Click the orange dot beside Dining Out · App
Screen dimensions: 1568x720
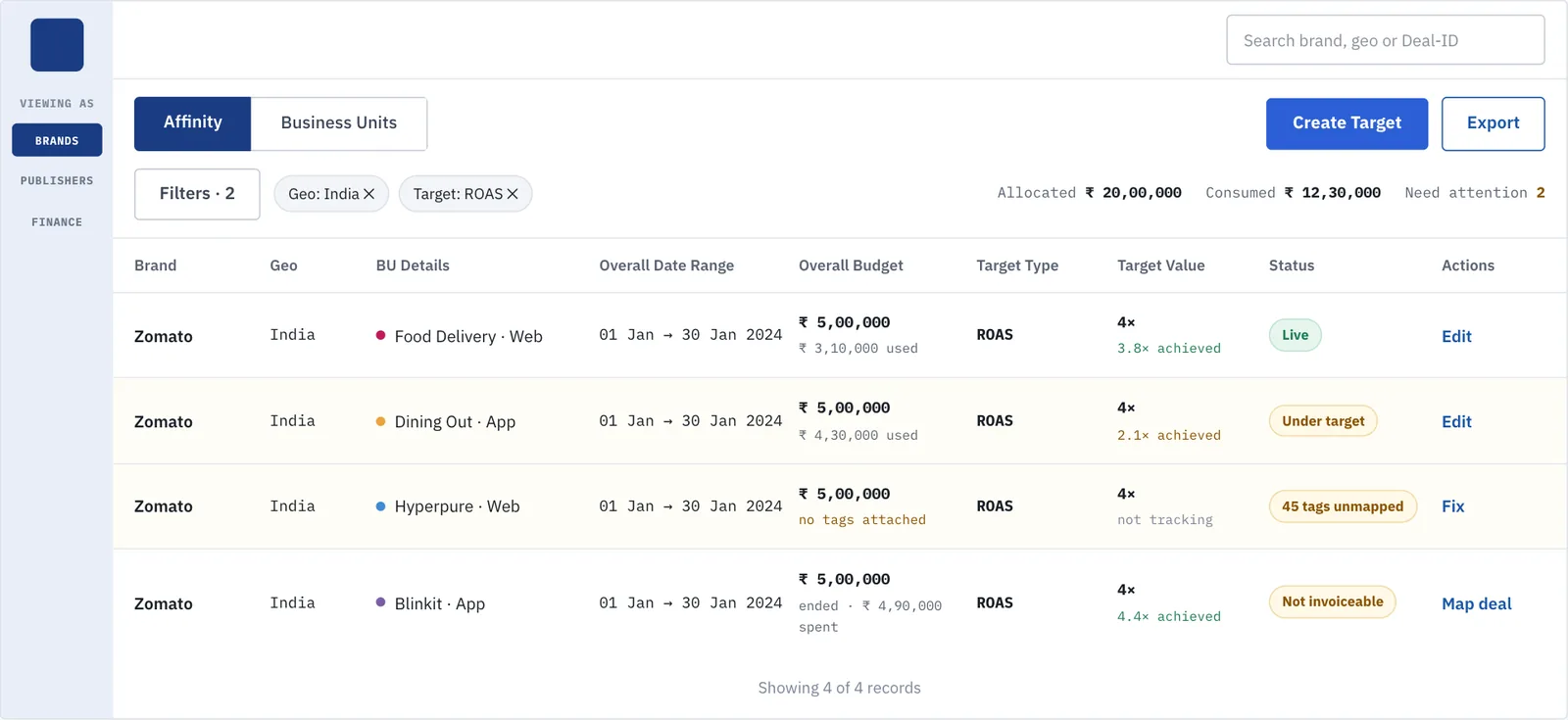380,421
